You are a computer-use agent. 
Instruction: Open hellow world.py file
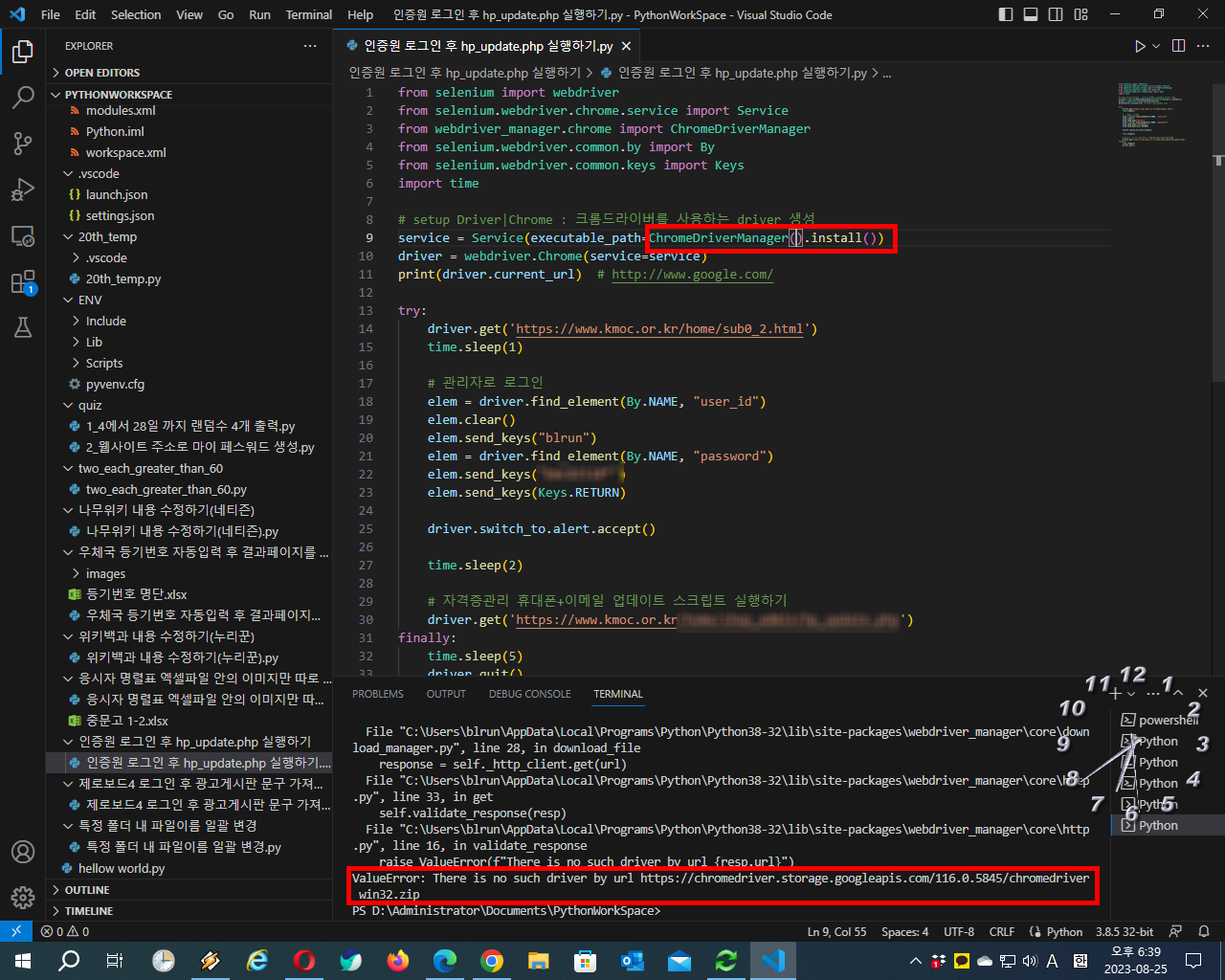(121, 868)
